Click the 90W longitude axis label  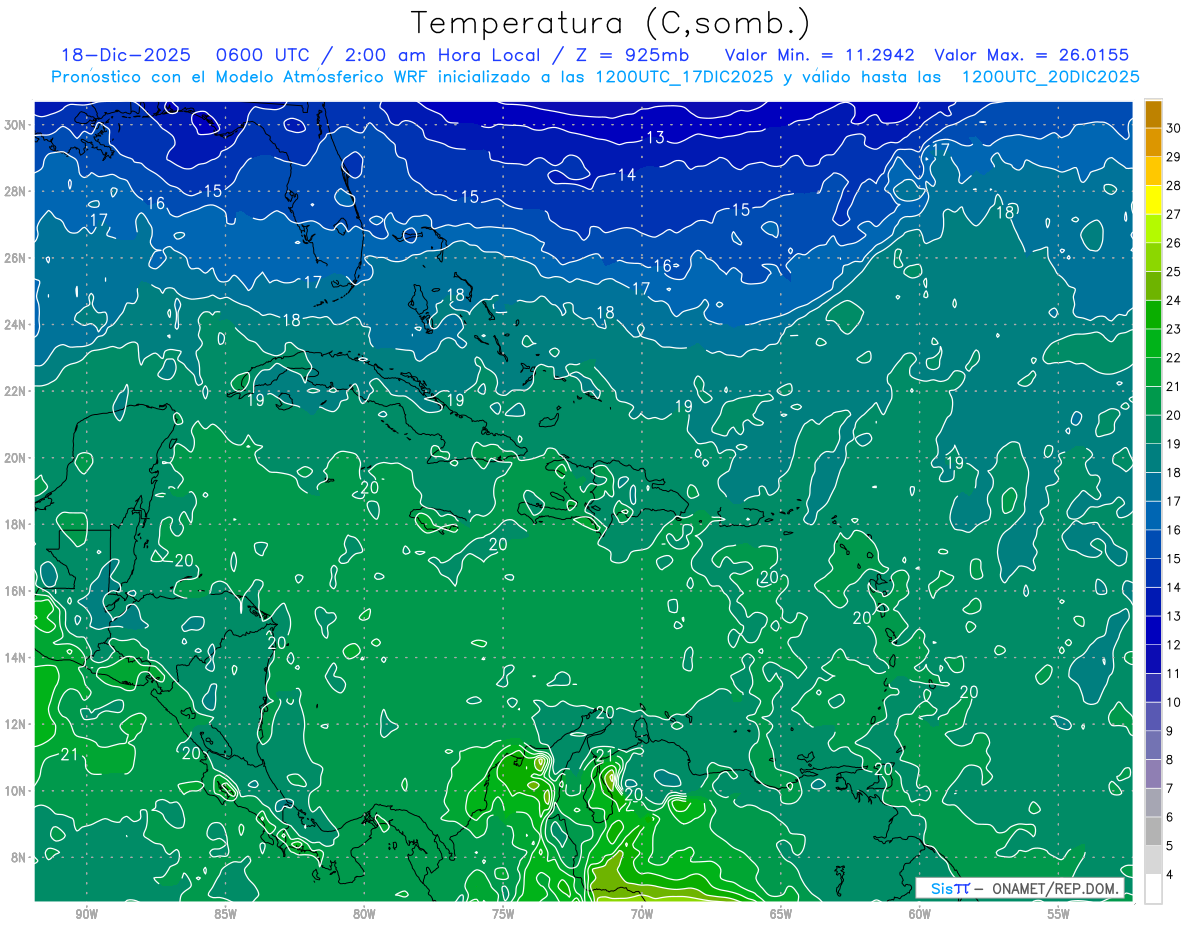point(86,914)
